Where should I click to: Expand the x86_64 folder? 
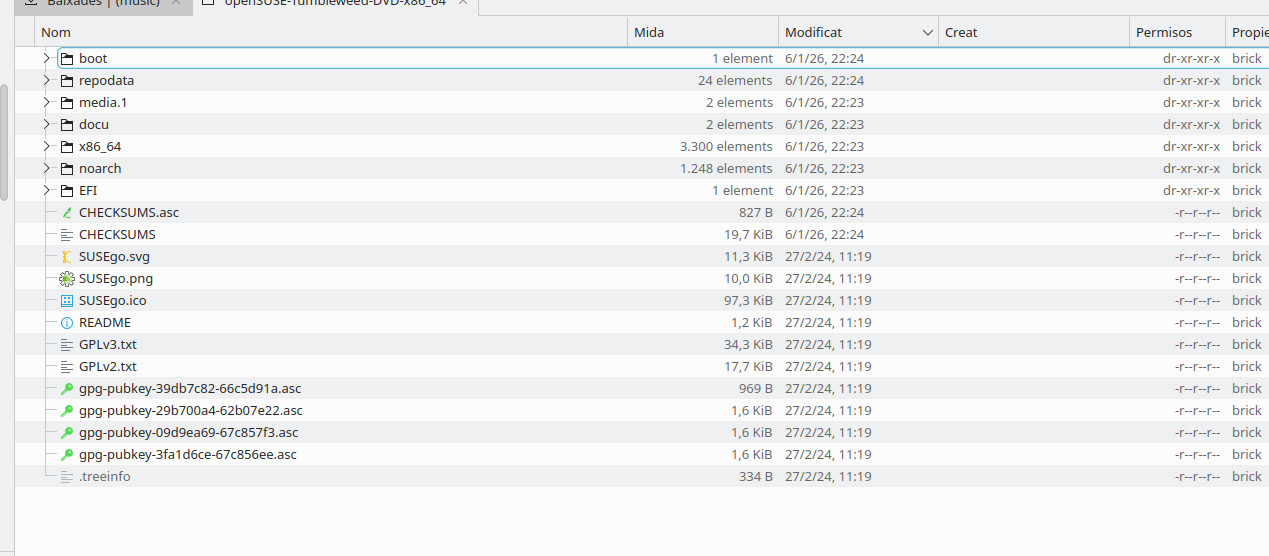[46, 147]
